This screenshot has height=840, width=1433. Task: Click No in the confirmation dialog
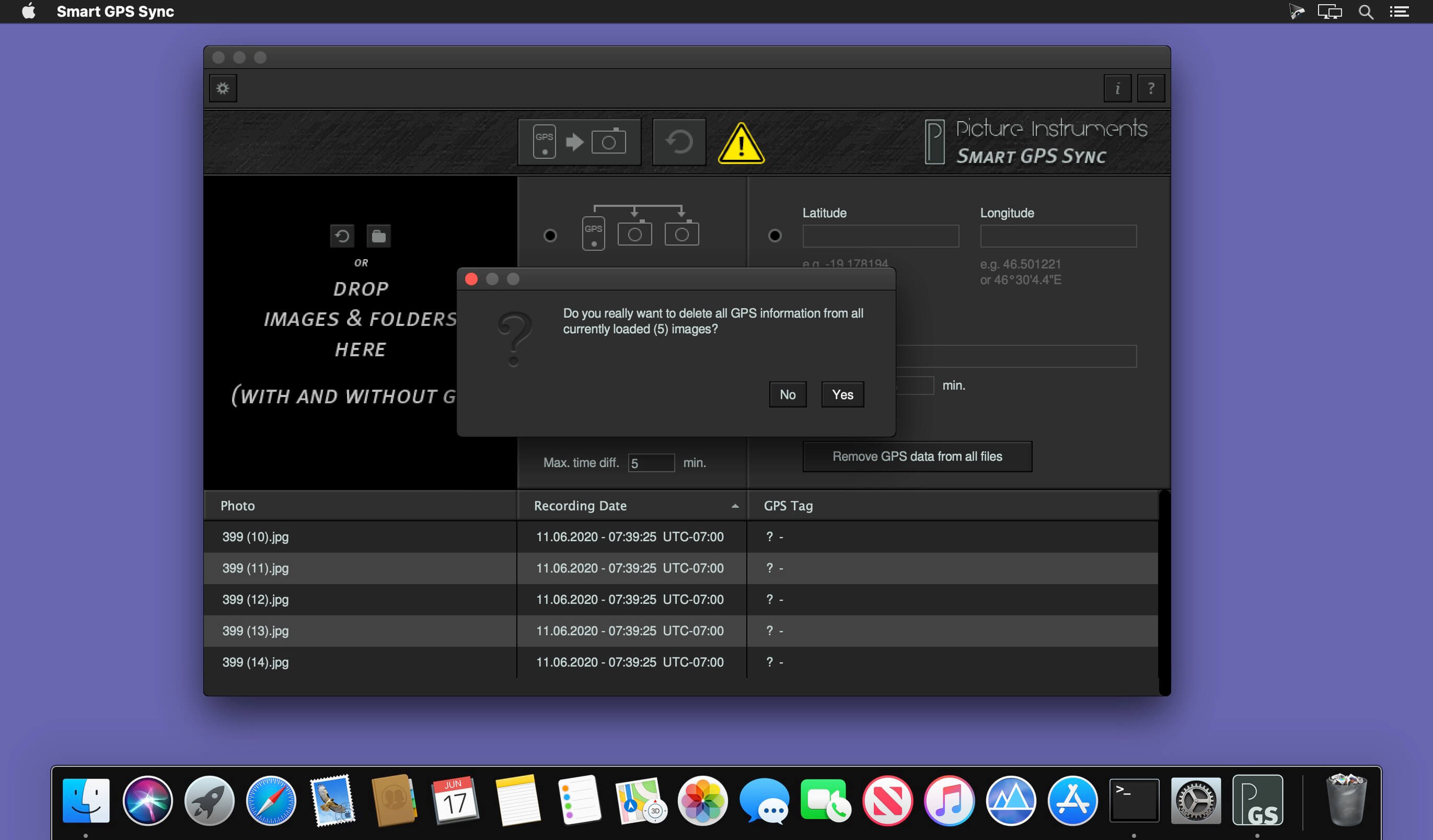(x=787, y=394)
